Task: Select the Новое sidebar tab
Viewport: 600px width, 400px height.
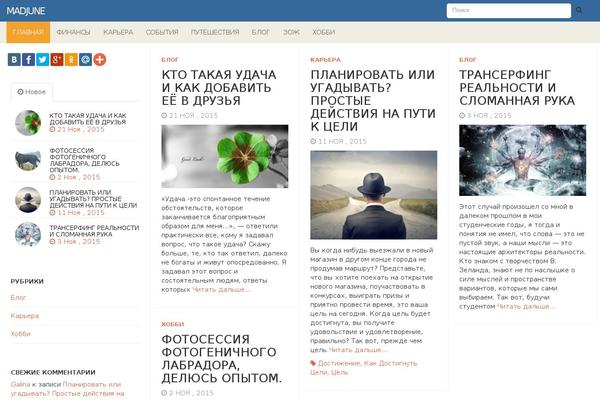Action: pyautogui.click(x=31, y=92)
